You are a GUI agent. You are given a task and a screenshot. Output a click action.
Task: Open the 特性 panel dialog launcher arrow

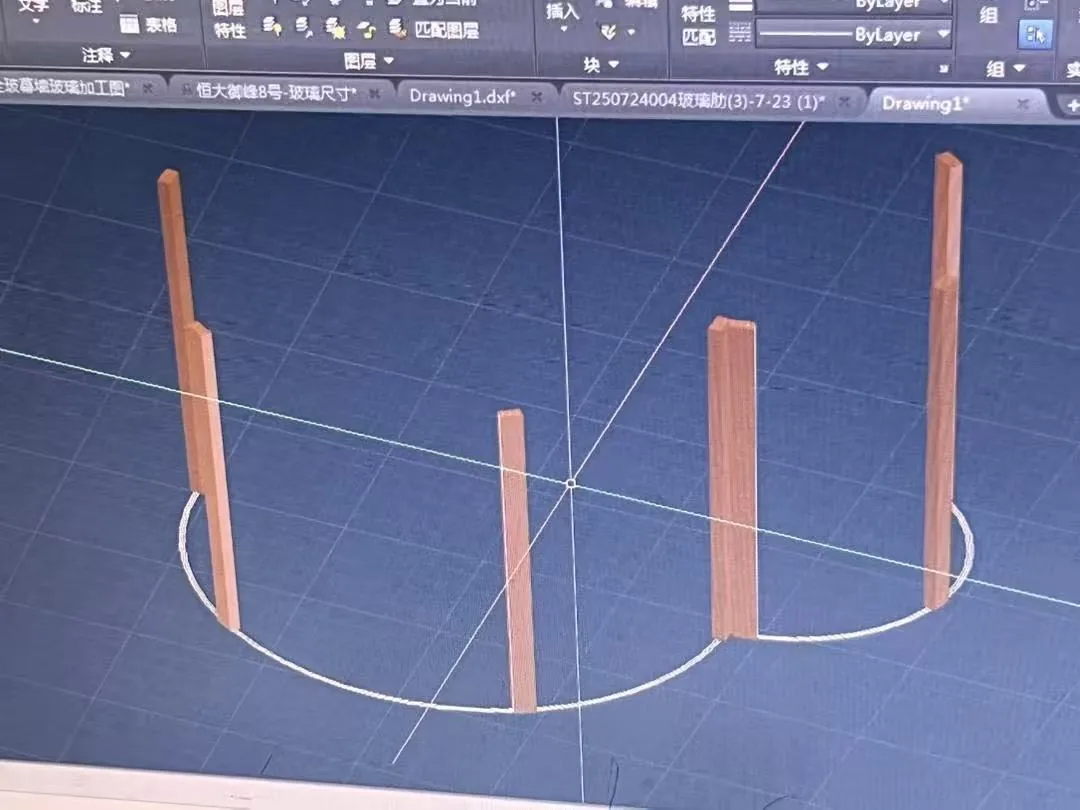coord(943,68)
